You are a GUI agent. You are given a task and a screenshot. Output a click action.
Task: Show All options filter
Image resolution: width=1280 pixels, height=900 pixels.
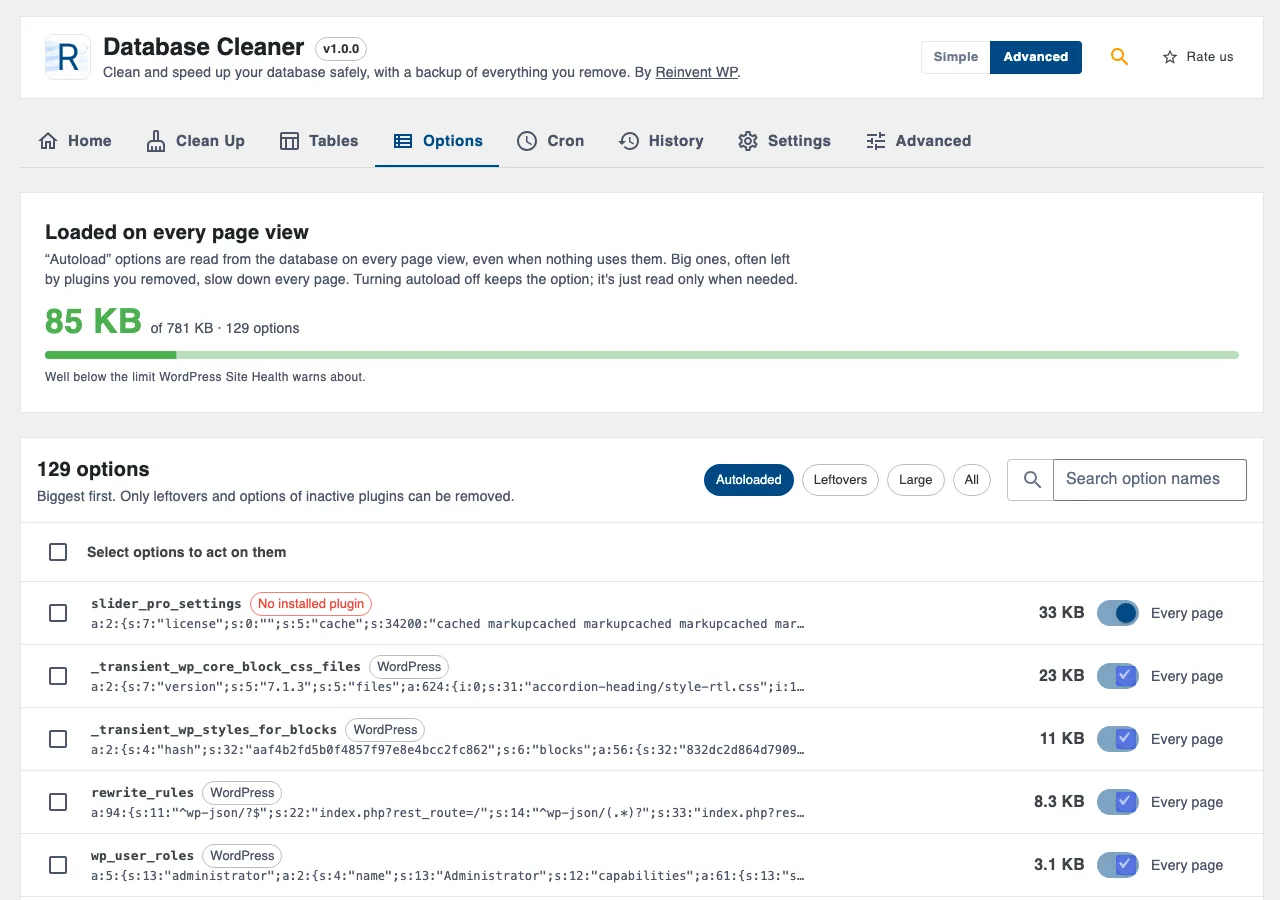972,480
